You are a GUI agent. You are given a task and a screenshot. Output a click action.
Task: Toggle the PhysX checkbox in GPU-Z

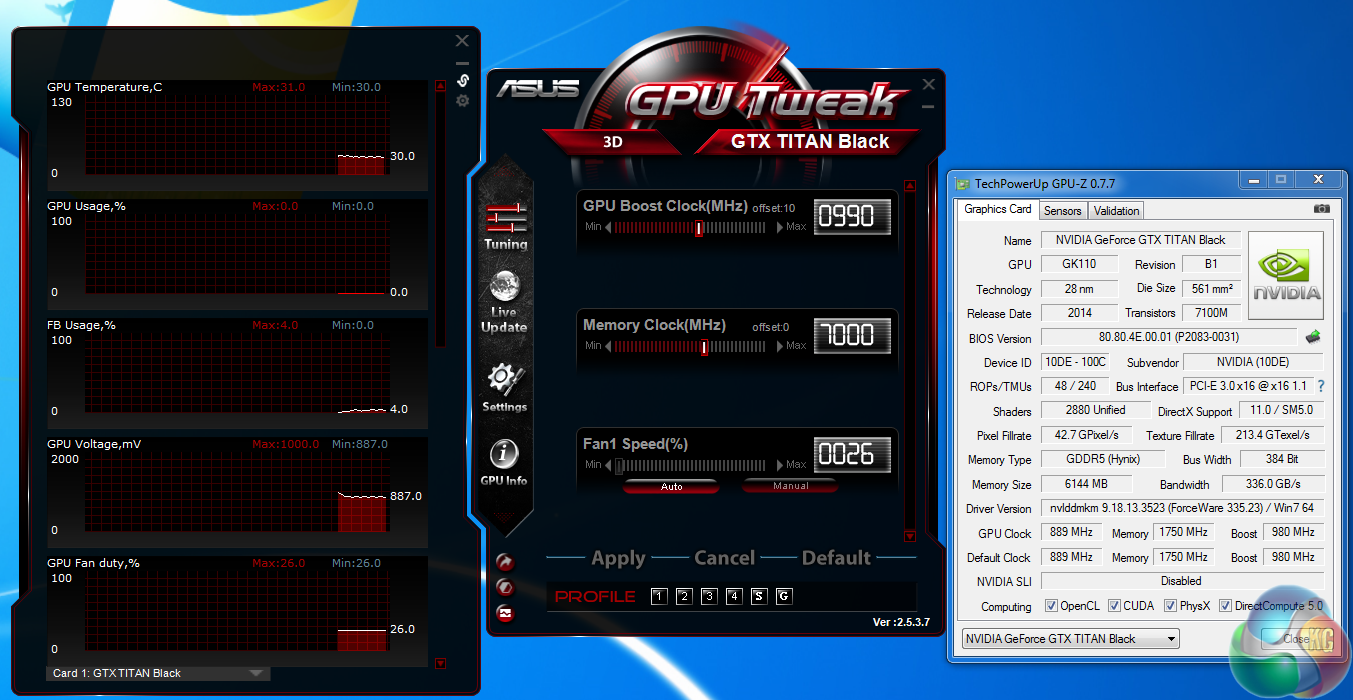[x=1170, y=606]
